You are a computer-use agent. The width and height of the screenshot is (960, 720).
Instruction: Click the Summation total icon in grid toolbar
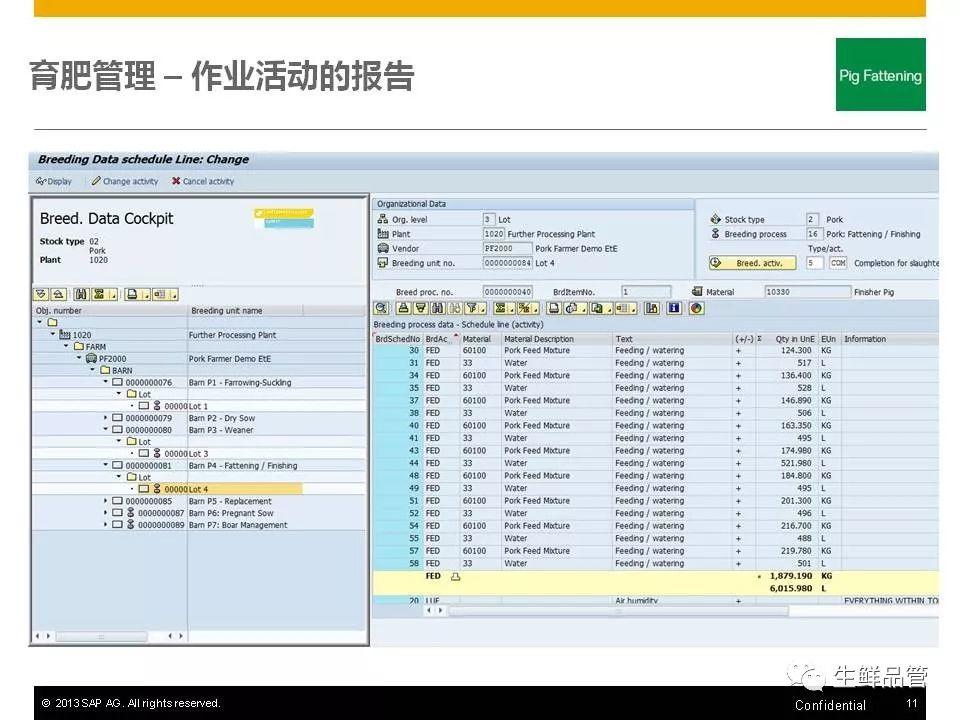pos(501,309)
